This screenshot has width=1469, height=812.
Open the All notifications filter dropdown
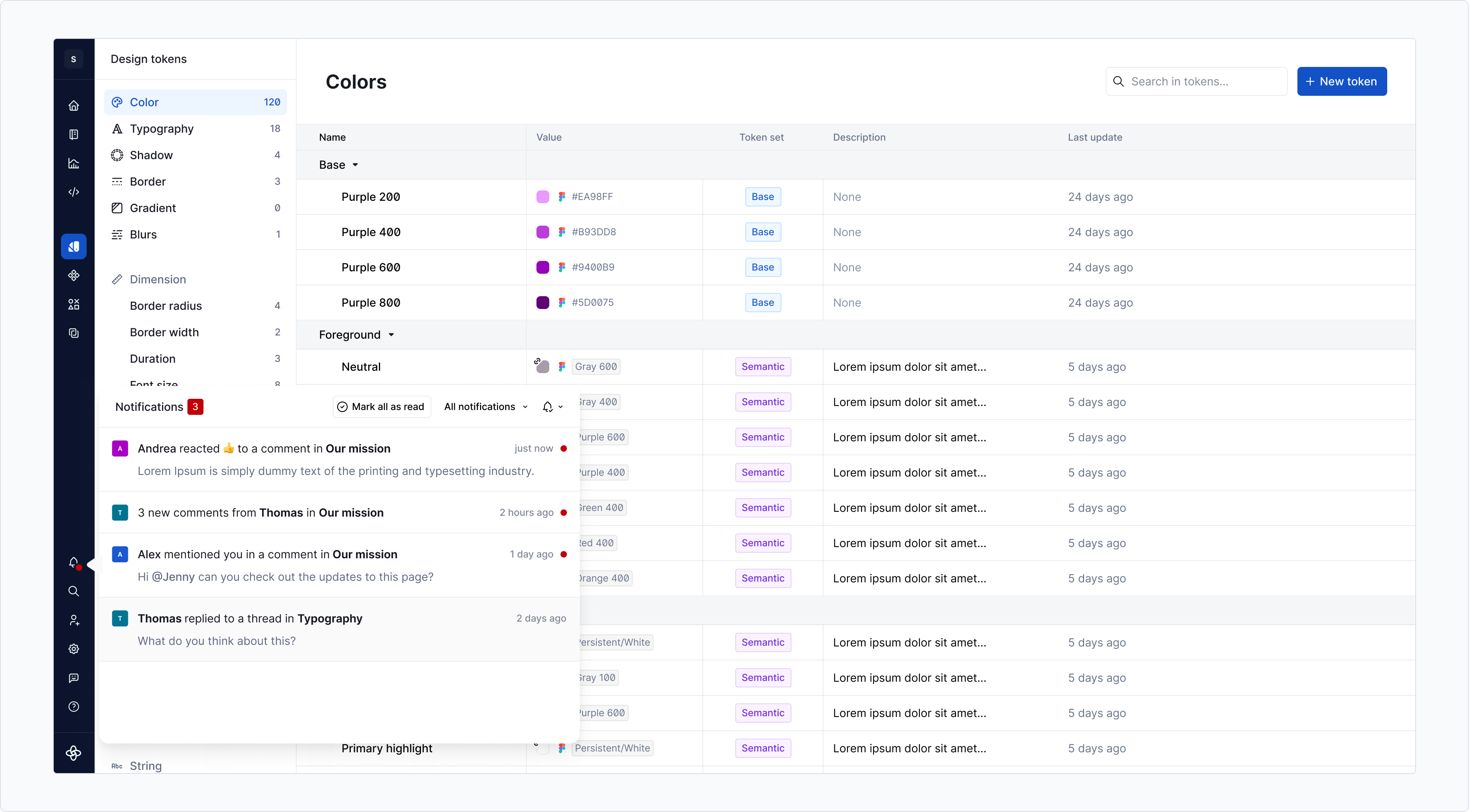click(x=485, y=406)
